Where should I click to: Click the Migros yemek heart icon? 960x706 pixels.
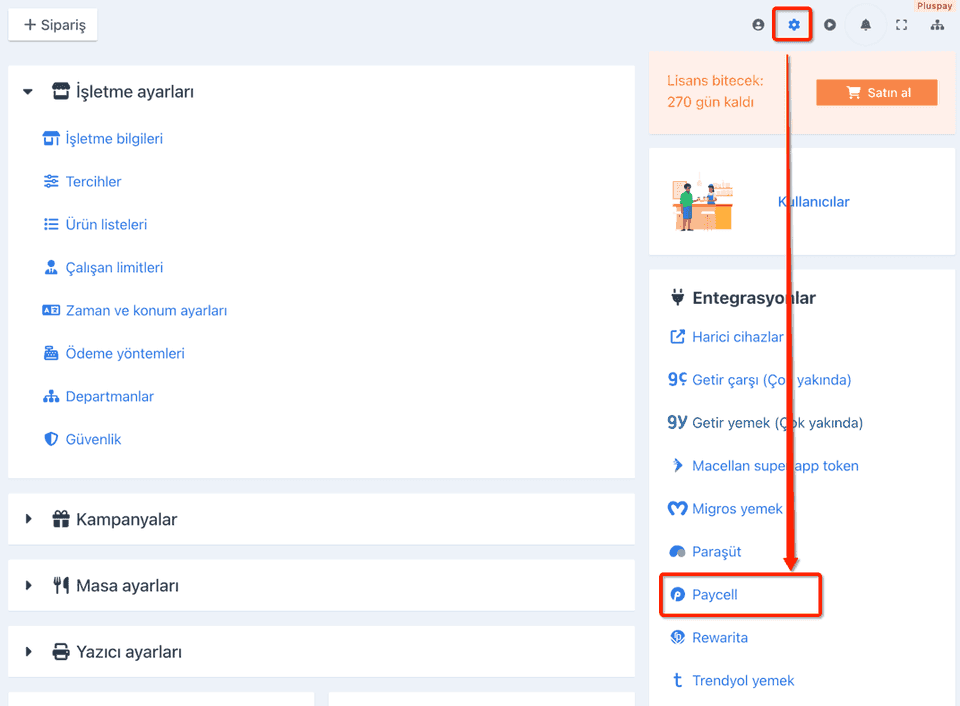click(677, 508)
